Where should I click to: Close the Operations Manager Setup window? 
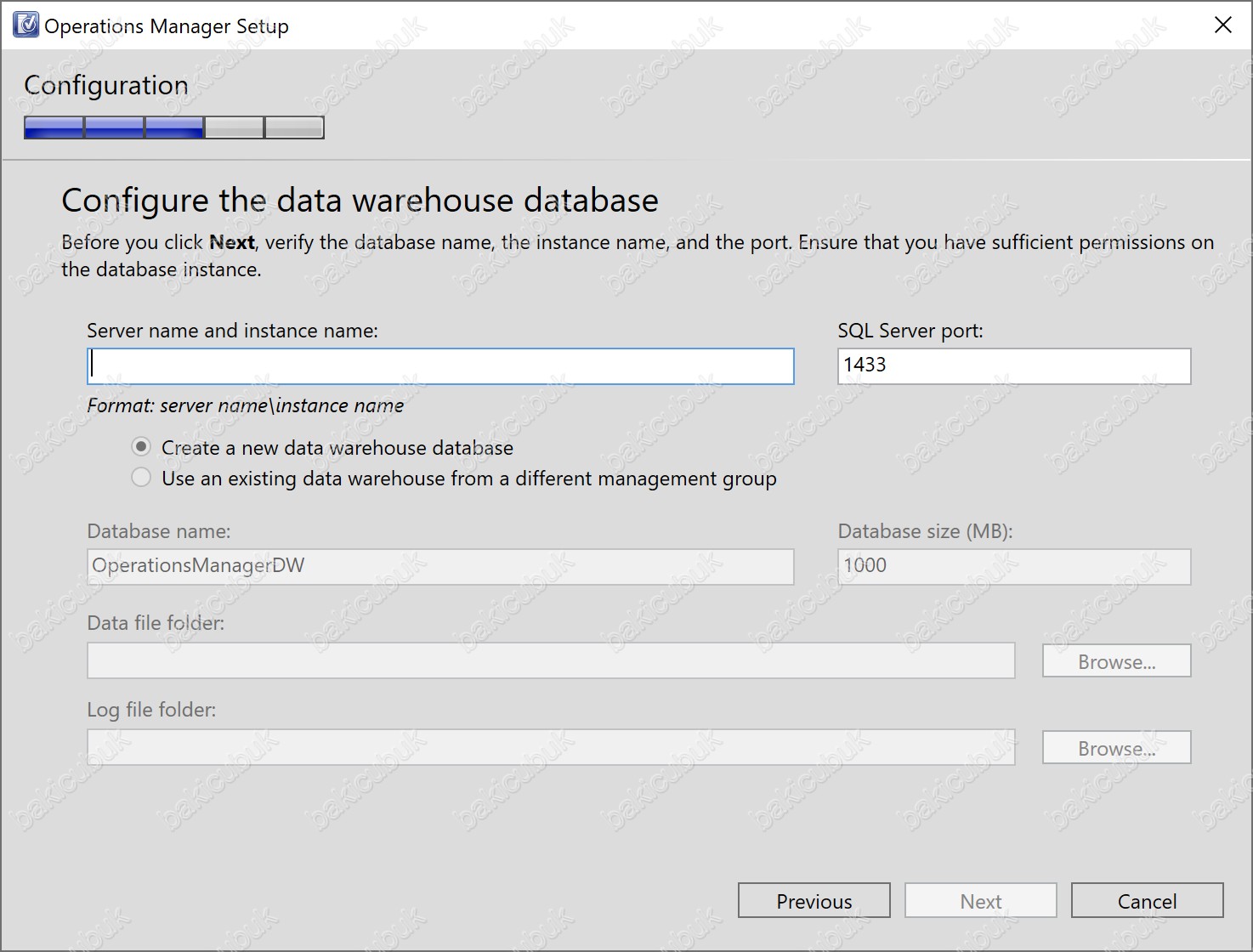click(x=1223, y=25)
